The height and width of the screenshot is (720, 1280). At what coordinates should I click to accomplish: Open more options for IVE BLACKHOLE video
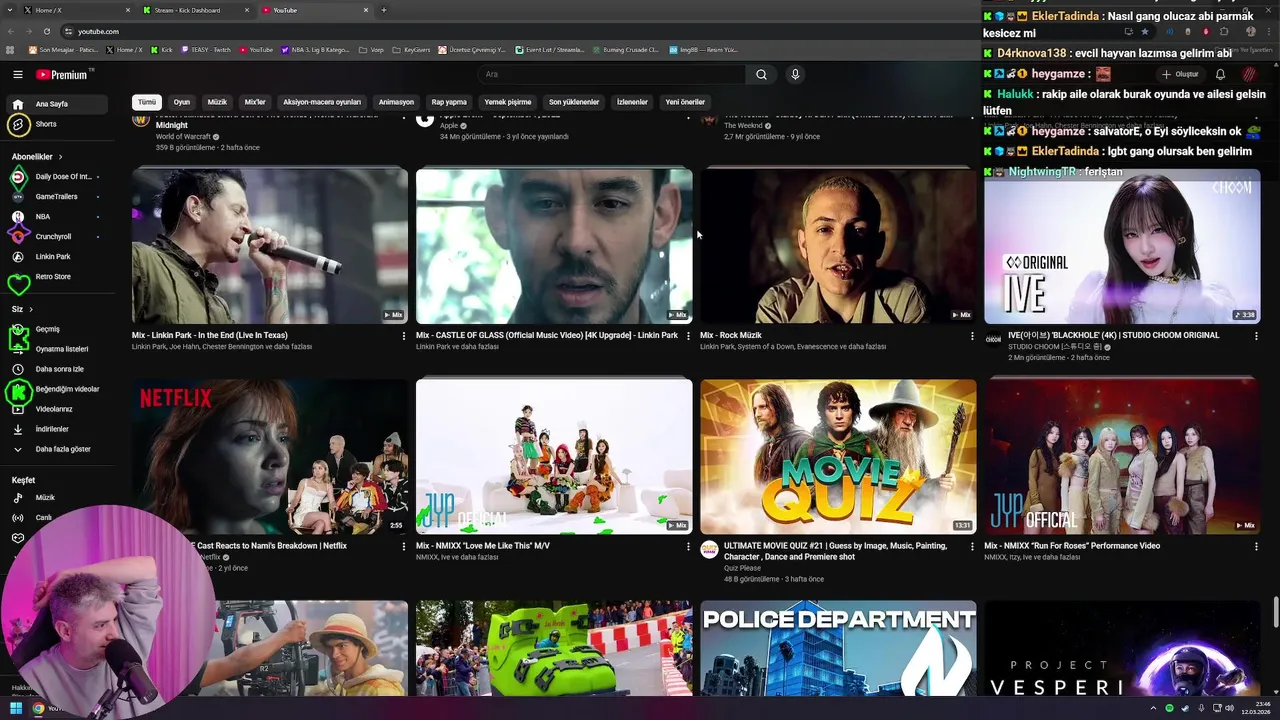[1256, 336]
